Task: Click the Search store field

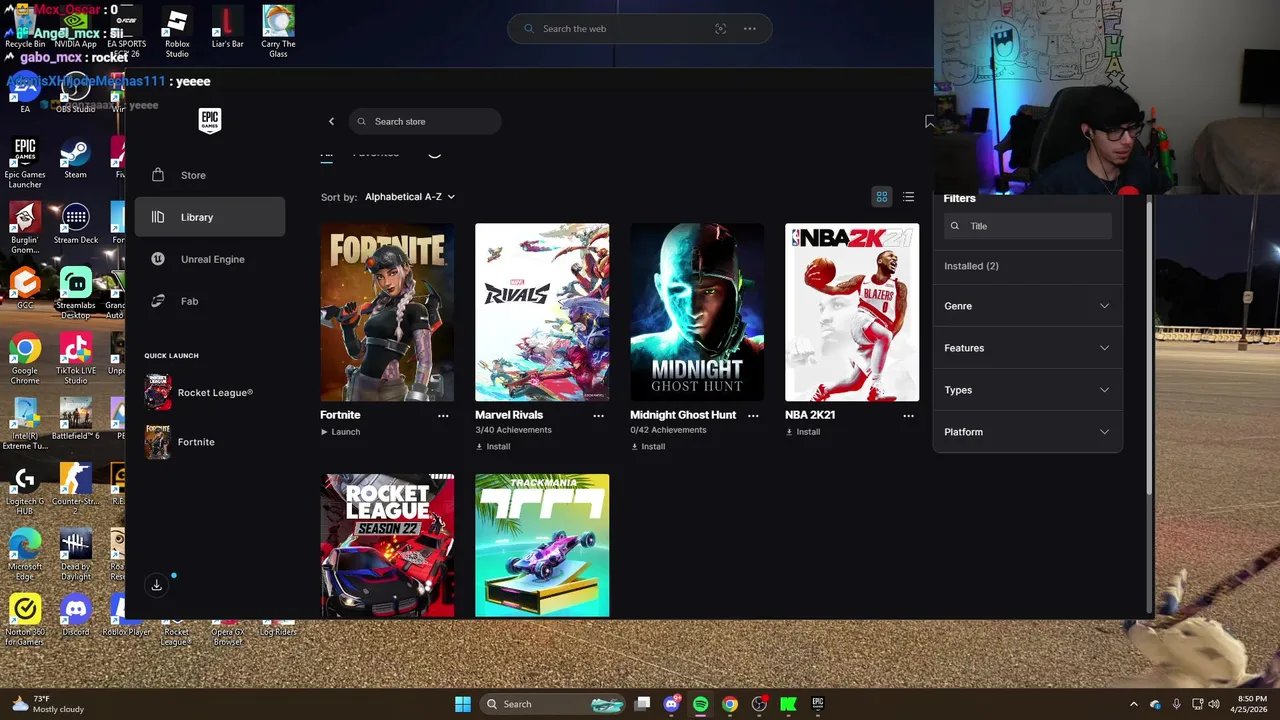Action: point(425,121)
